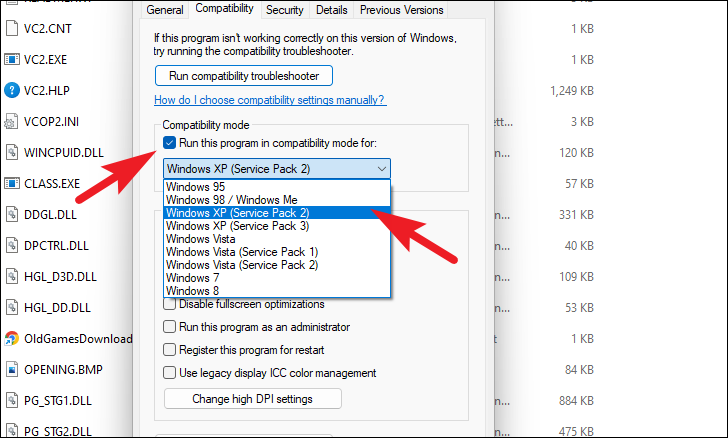This screenshot has height=438, width=728.
Task: Click the 1,249 KB size value
Action: click(x=572, y=91)
